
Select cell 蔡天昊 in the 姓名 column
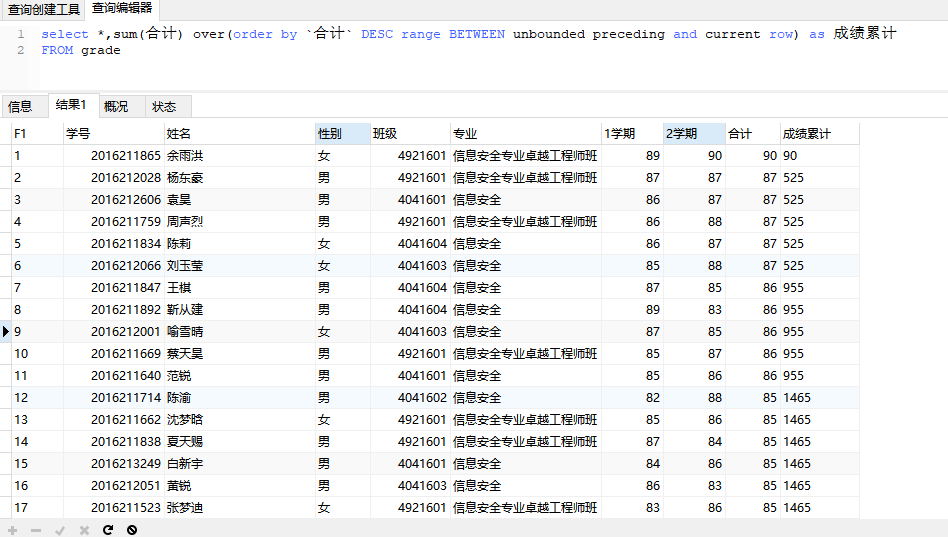[x=239, y=354]
